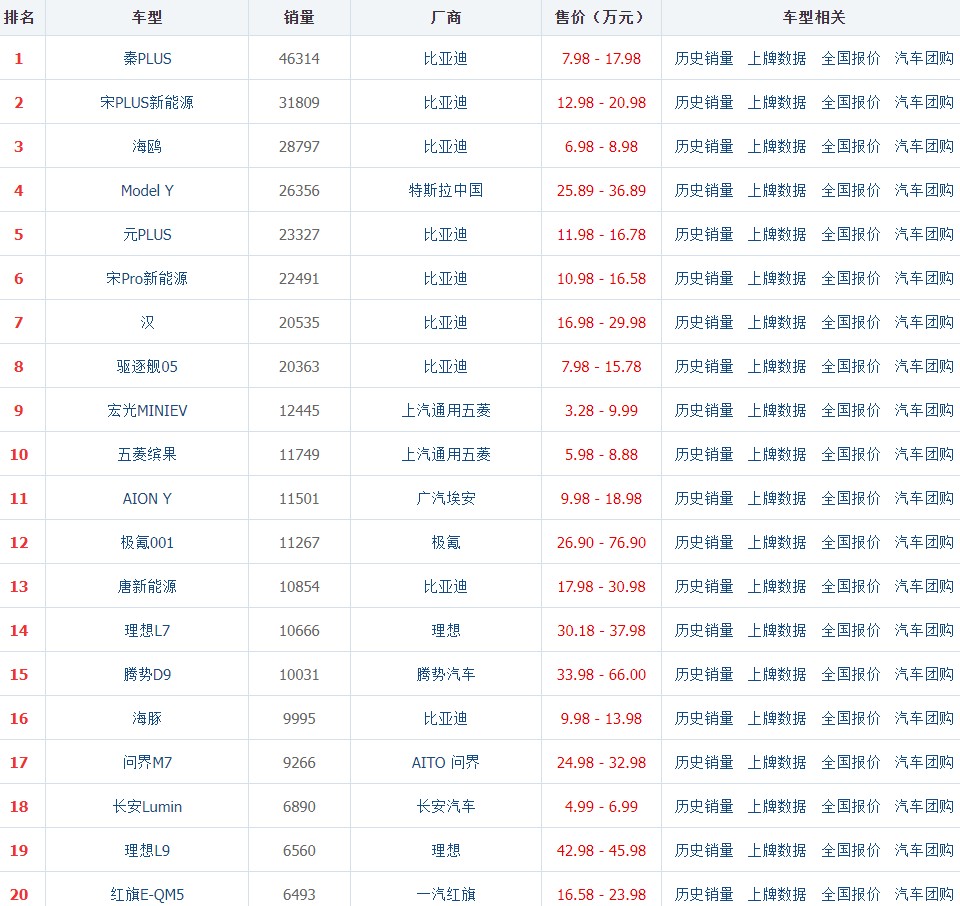960x906 pixels.
Task: Click 汽车团购 for 秦PLUS
Action: [924, 59]
